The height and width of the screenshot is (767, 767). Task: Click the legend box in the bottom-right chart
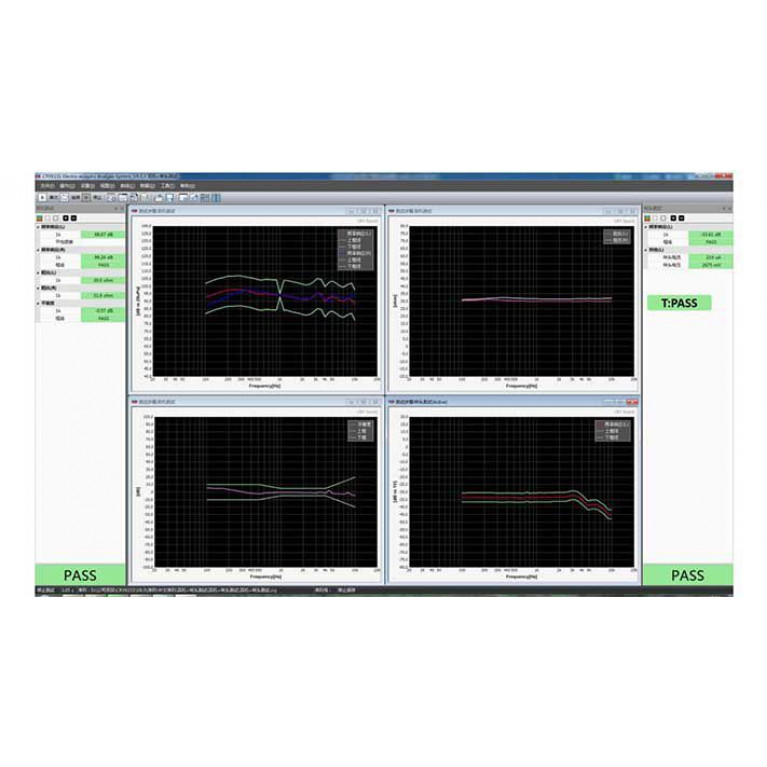point(612,431)
